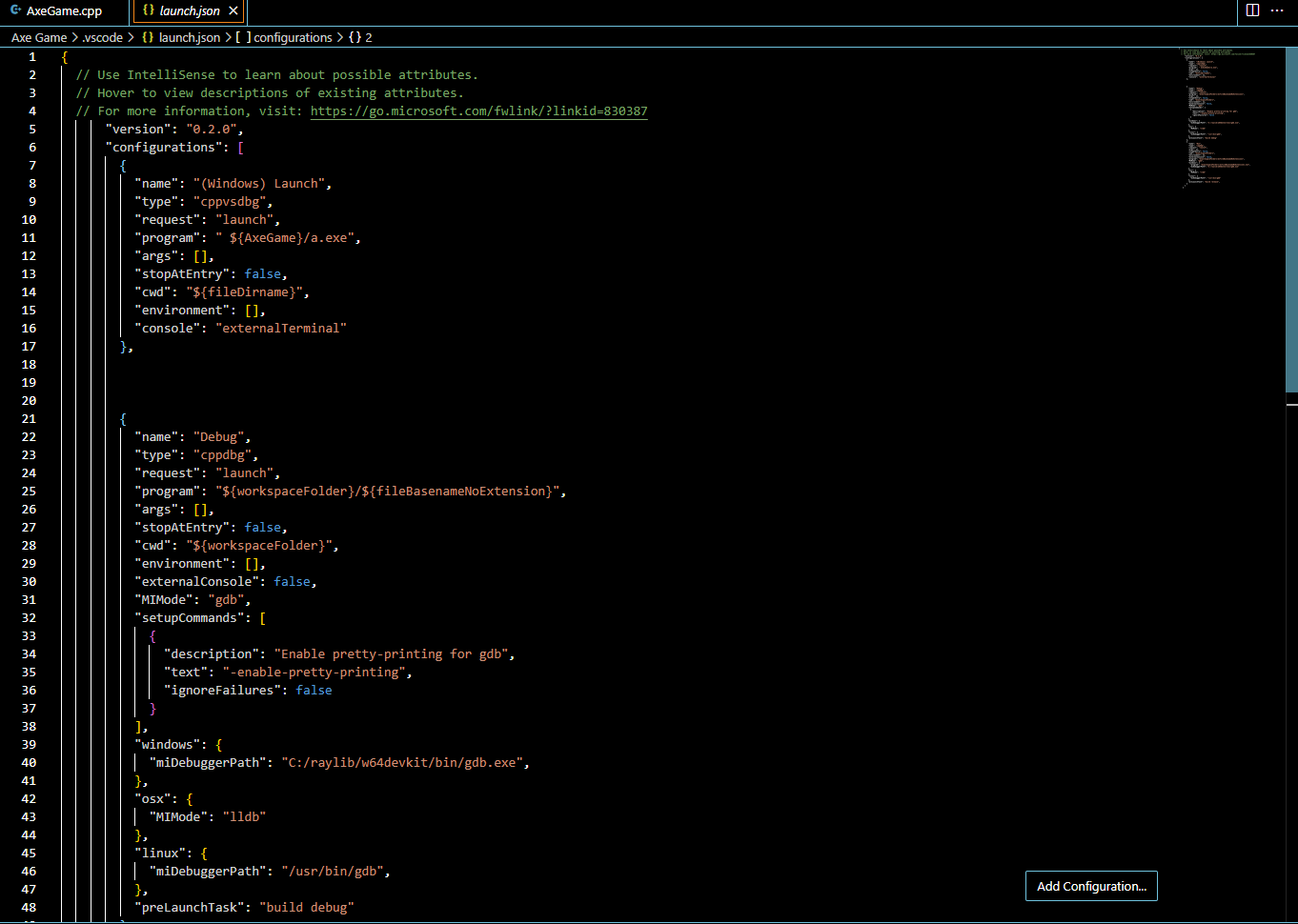Select the launch.json editor tab

coord(190,11)
